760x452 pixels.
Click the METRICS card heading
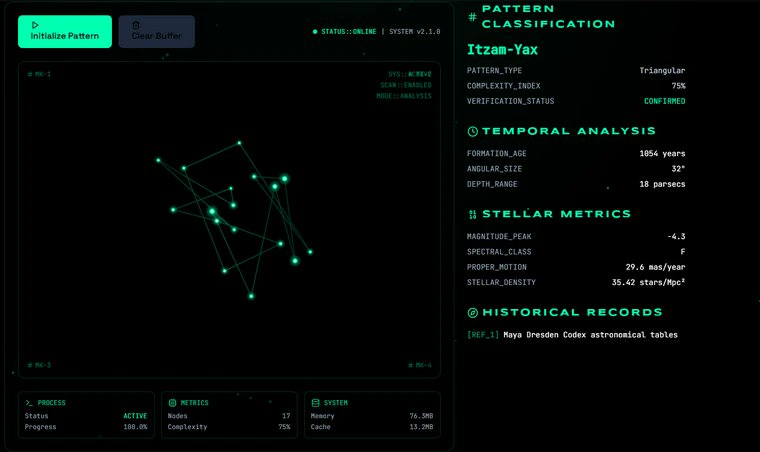[194, 403]
